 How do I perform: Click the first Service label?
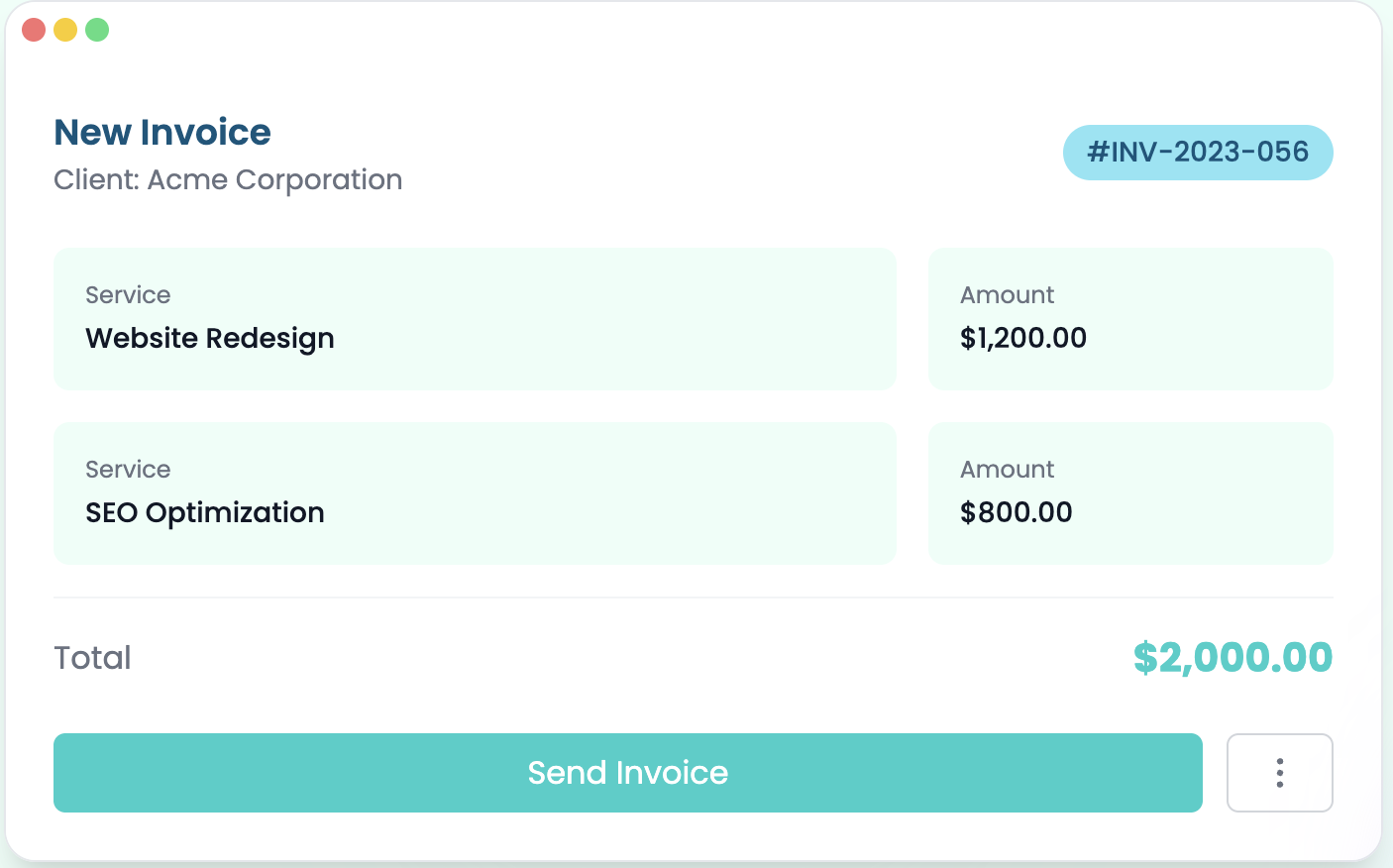[128, 294]
